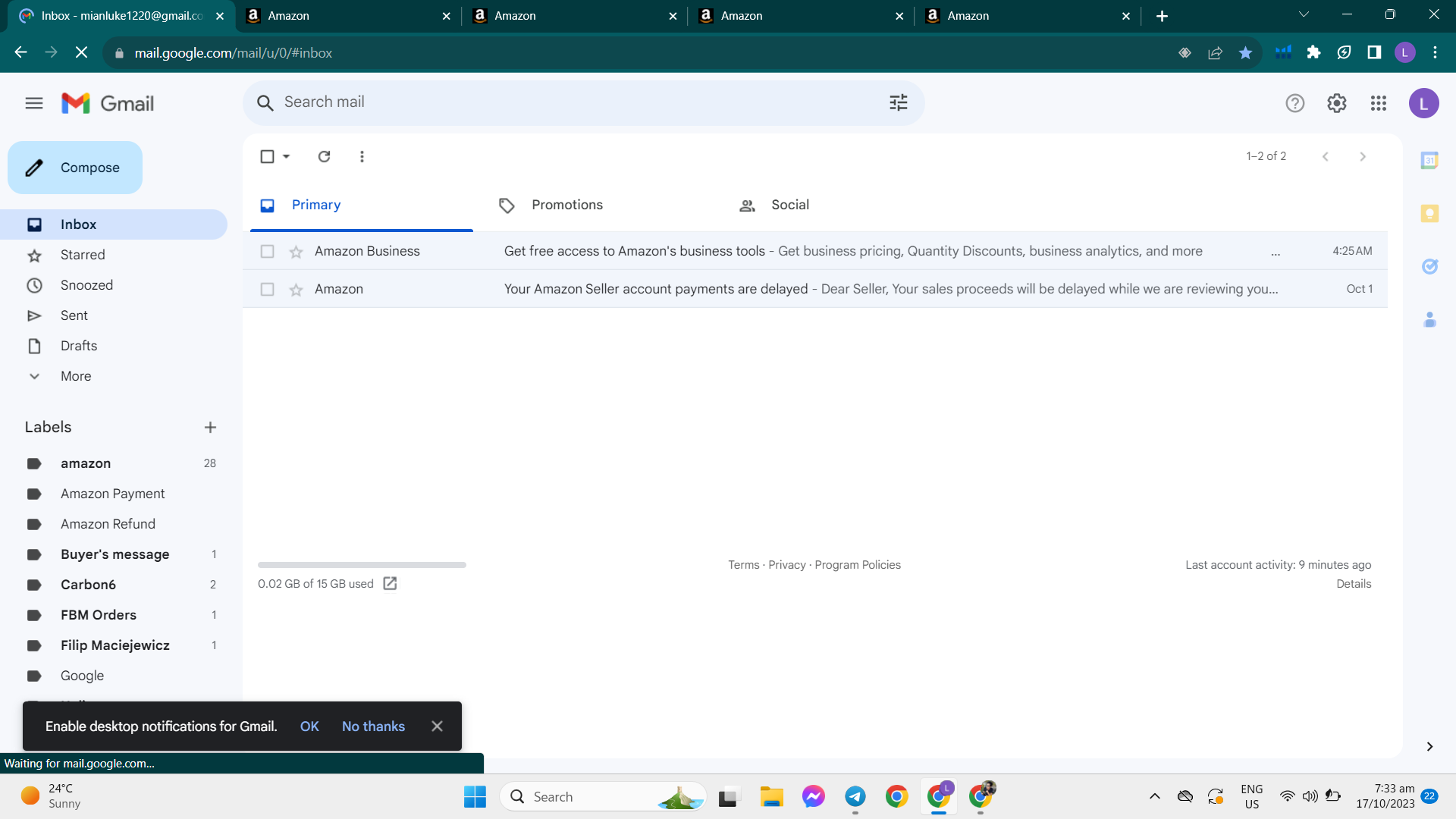Viewport: 1456px width, 819px height.
Task: Focus the Search mail field
Action: coord(583,102)
